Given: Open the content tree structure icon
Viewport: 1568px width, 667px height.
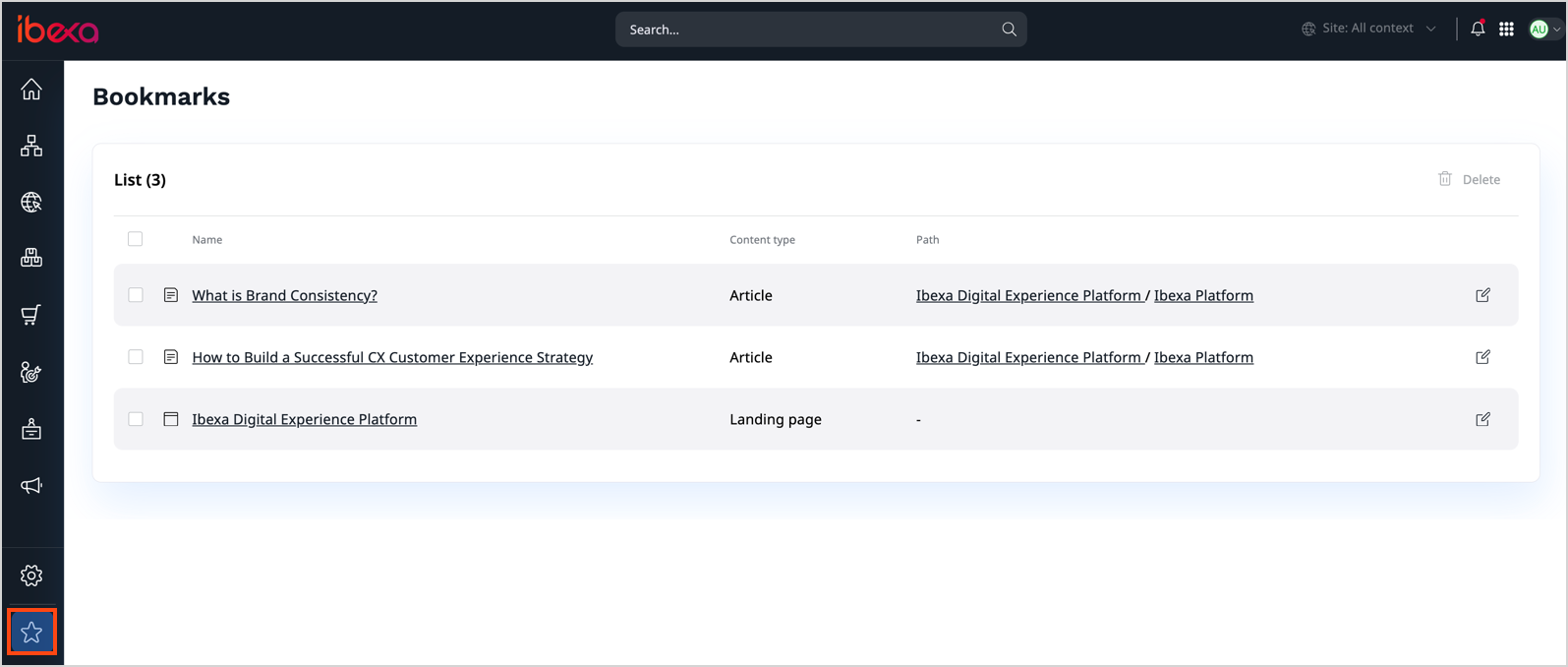Looking at the screenshot, I should click(x=31, y=146).
